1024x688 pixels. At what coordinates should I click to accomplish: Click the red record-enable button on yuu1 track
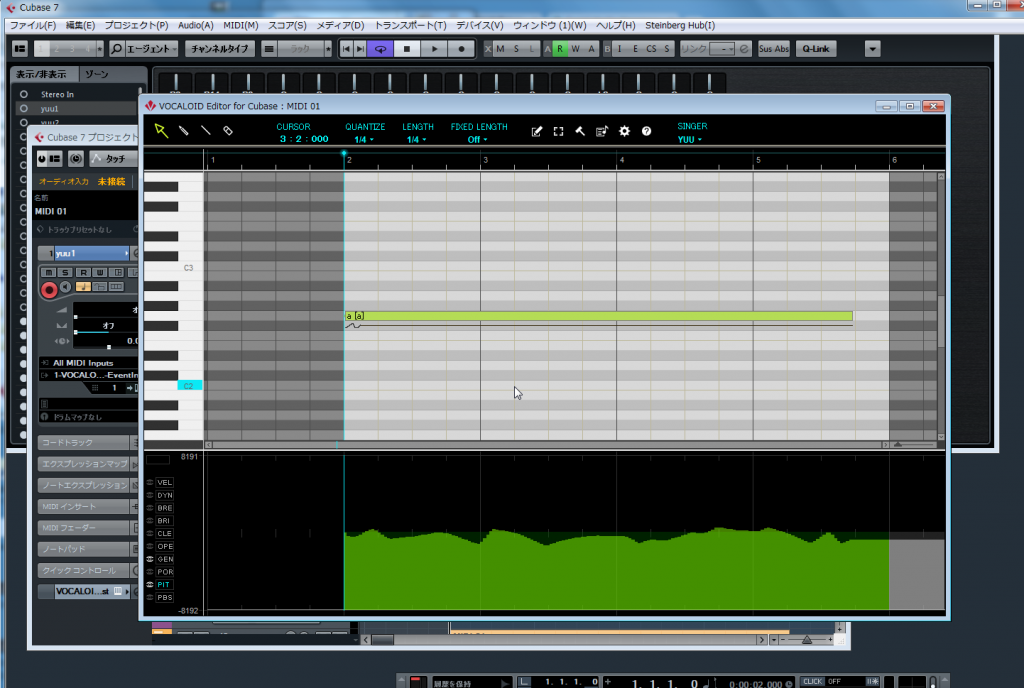tap(49, 290)
